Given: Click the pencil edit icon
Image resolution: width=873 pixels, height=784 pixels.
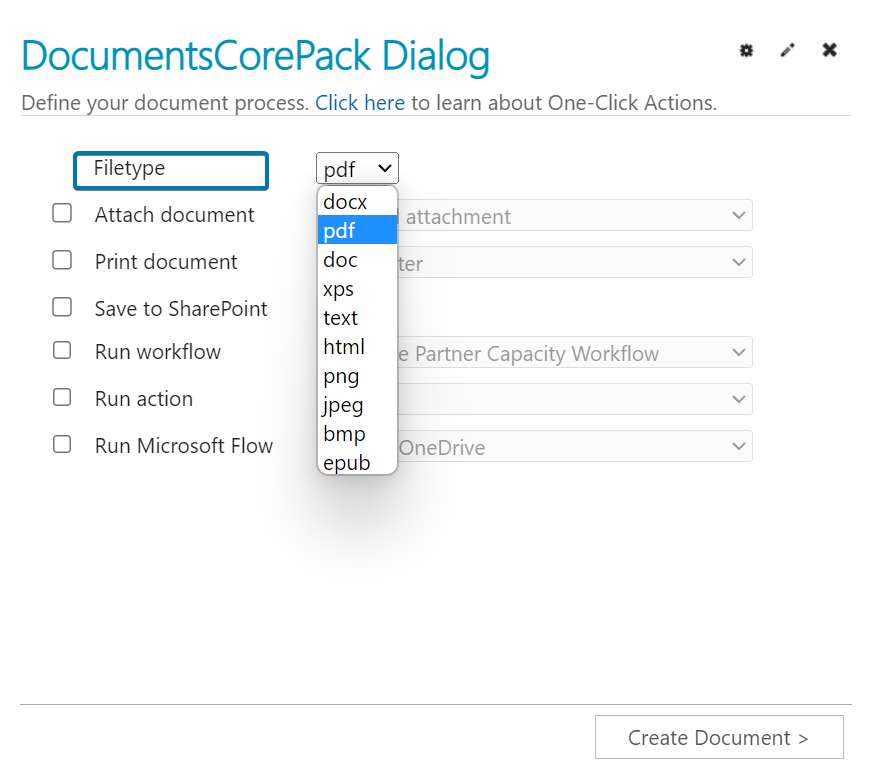Looking at the screenshot, I should click(787, 50).
